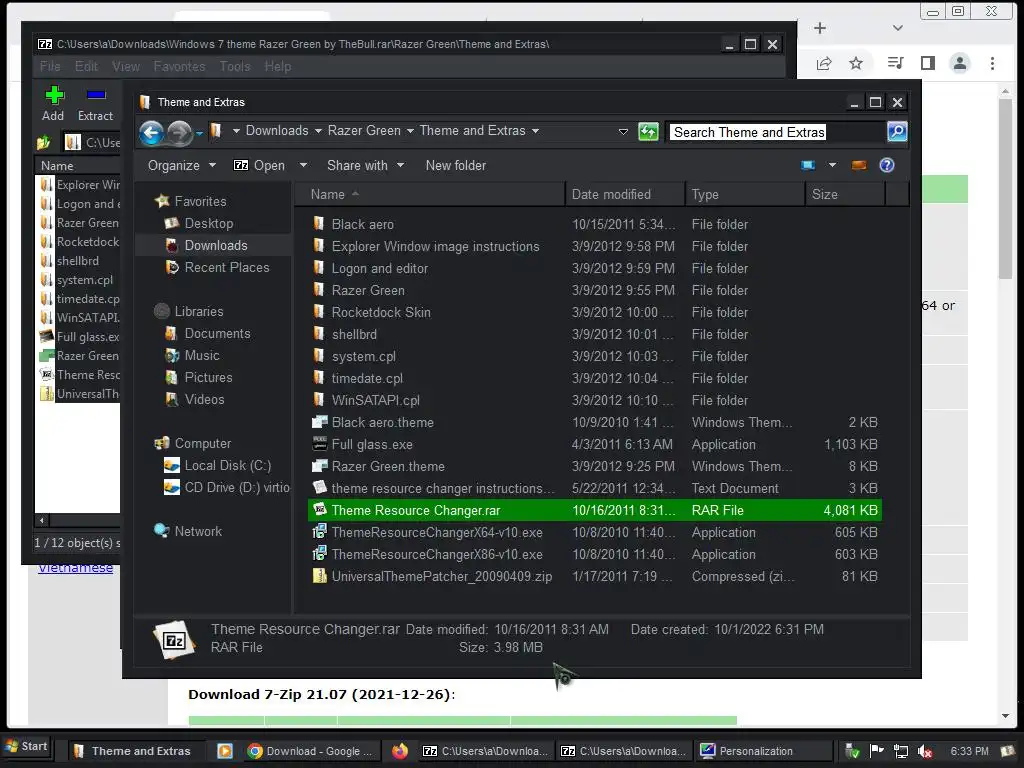Open the 7-Zip File menu
Image resolution: width=1024 pixels, height=768 pixels.
(50, 66)
